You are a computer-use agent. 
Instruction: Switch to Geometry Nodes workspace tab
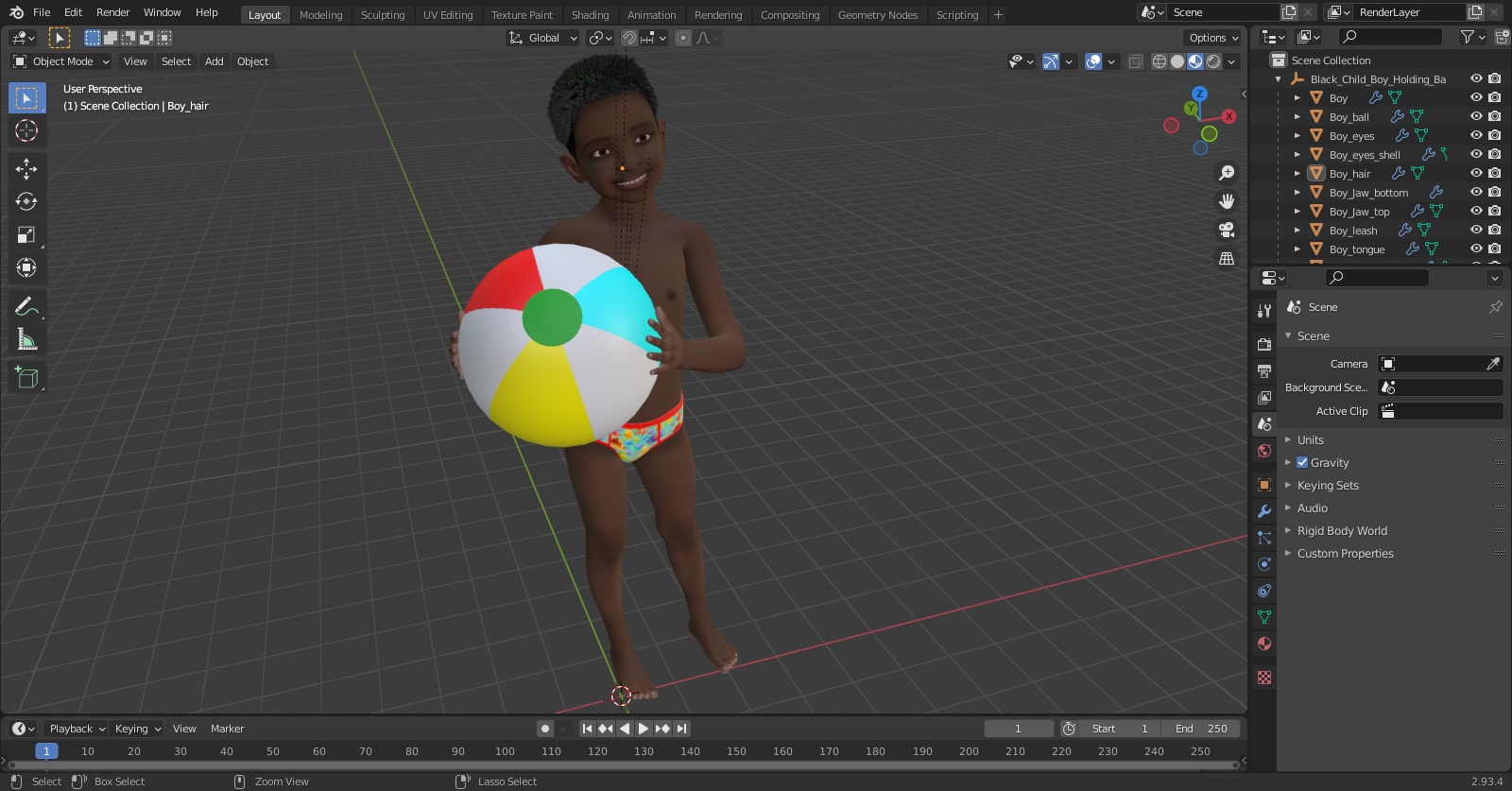tap(878, 15)
